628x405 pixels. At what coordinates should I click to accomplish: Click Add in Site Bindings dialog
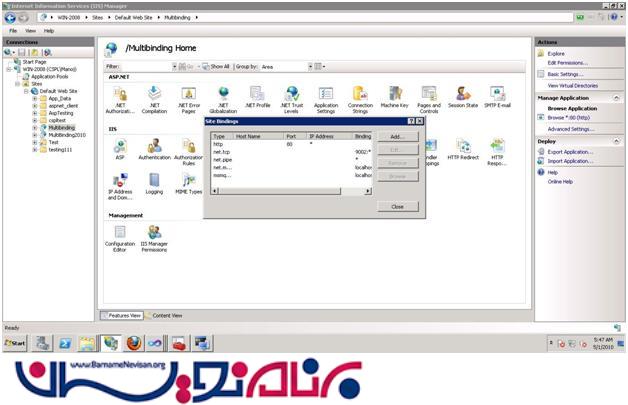pyautogui.click(x=398, y=137)
